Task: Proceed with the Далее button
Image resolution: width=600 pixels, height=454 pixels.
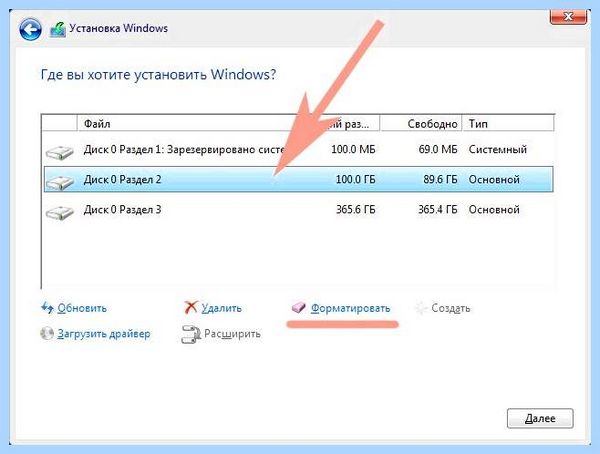Action: 540,418
